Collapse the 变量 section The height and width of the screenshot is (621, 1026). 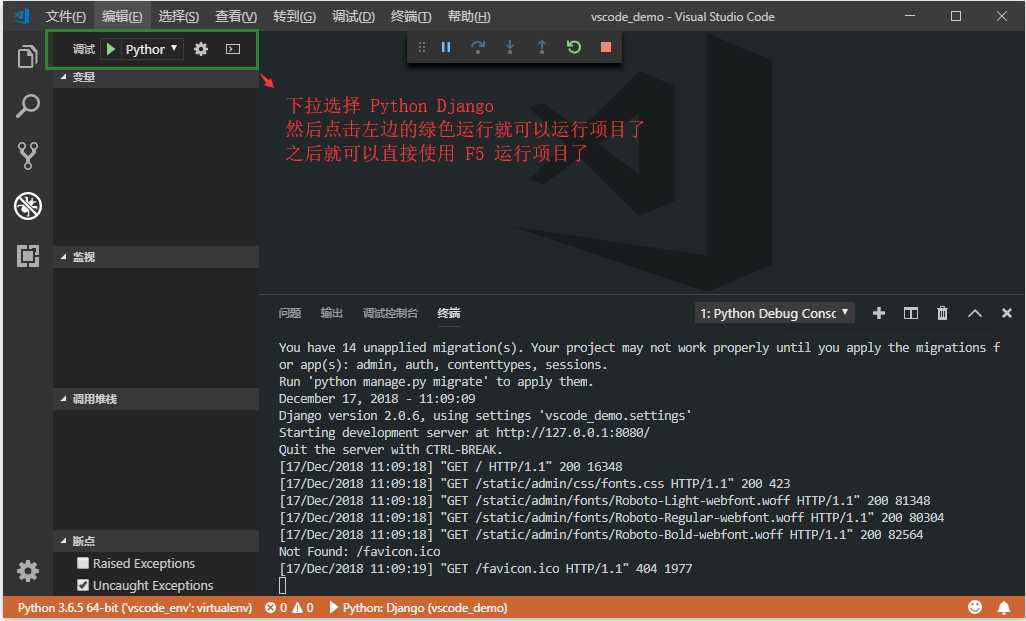156,77
